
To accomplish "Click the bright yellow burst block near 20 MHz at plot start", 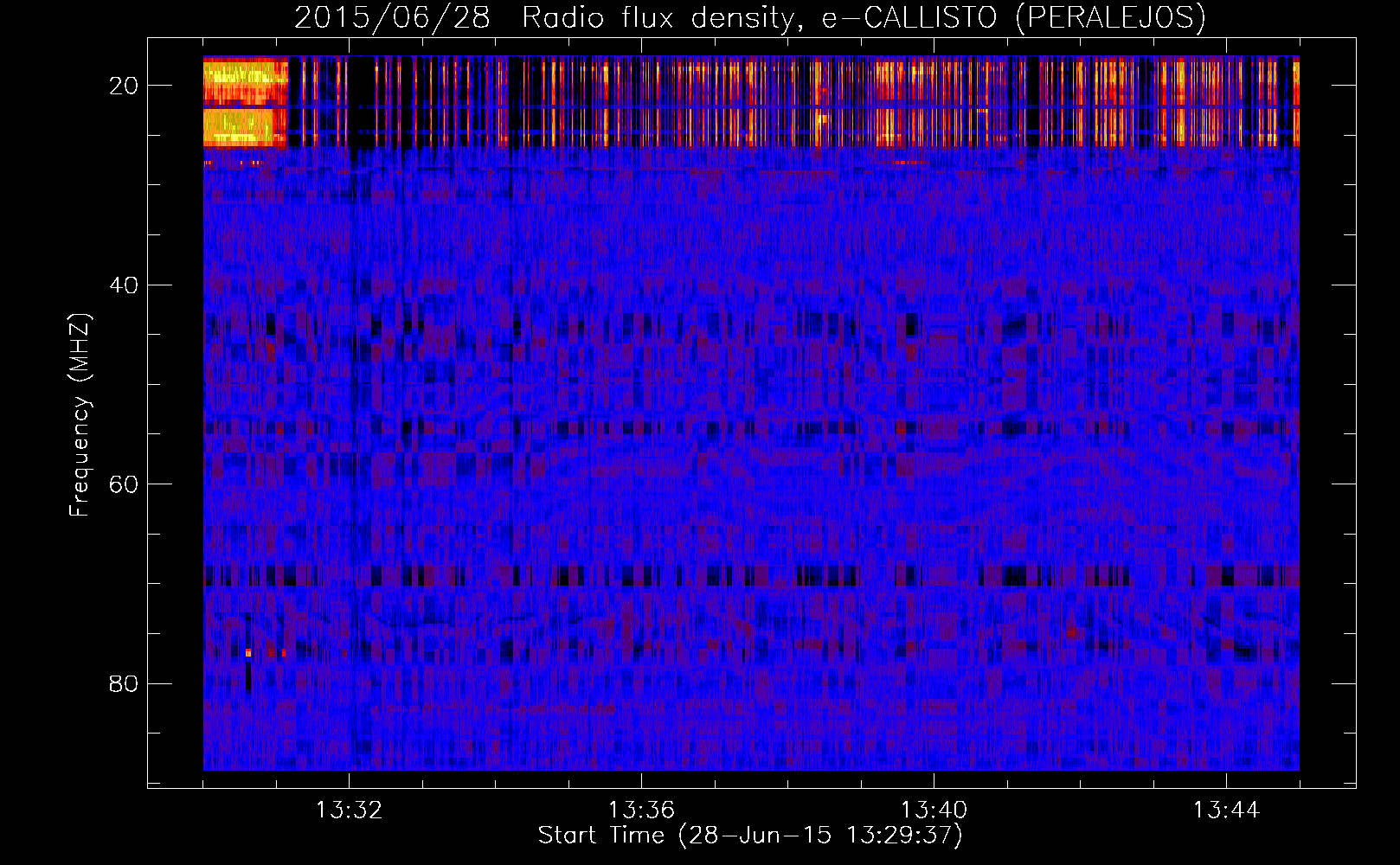I will point(245,102).
